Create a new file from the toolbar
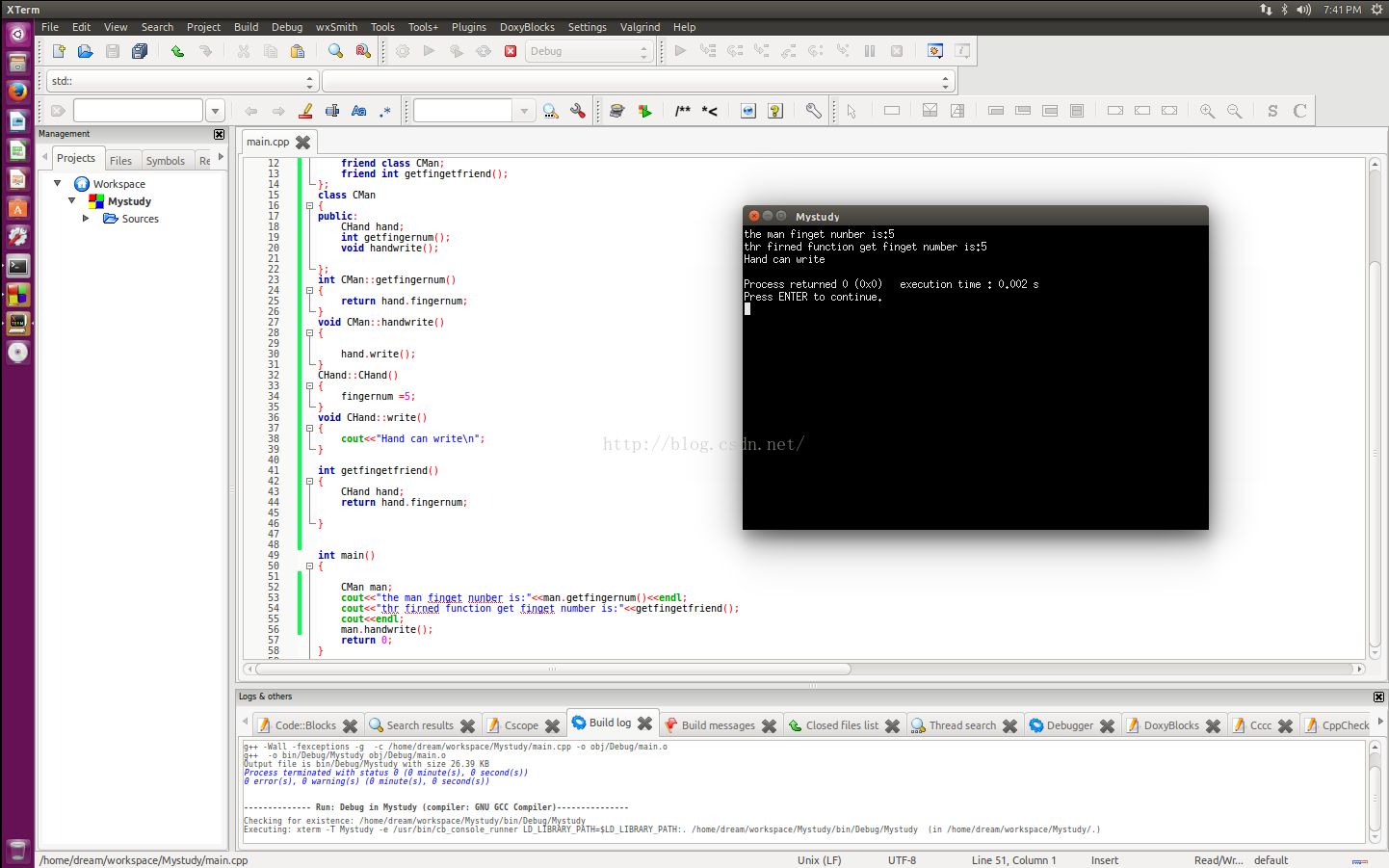This screenshot has height=868, width=1389. coord(59,51)
